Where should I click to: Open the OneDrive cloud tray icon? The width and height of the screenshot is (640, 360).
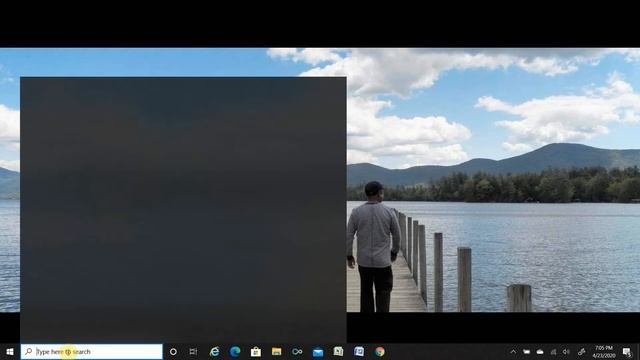(540, 351)
